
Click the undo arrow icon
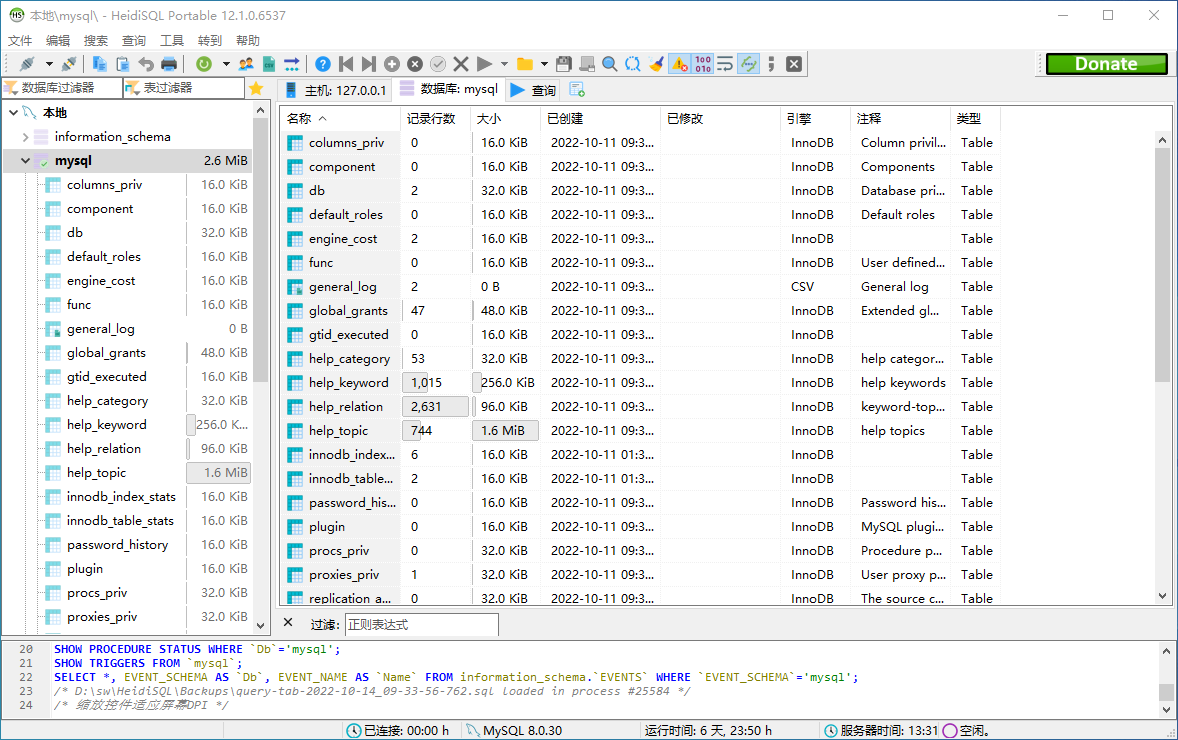pos(146,64)
